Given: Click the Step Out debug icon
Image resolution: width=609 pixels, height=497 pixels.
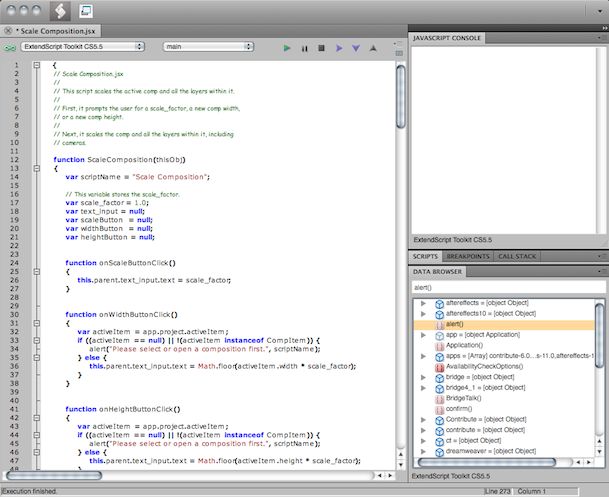Looking at the screenshot, I should click(x=373, y=48).
